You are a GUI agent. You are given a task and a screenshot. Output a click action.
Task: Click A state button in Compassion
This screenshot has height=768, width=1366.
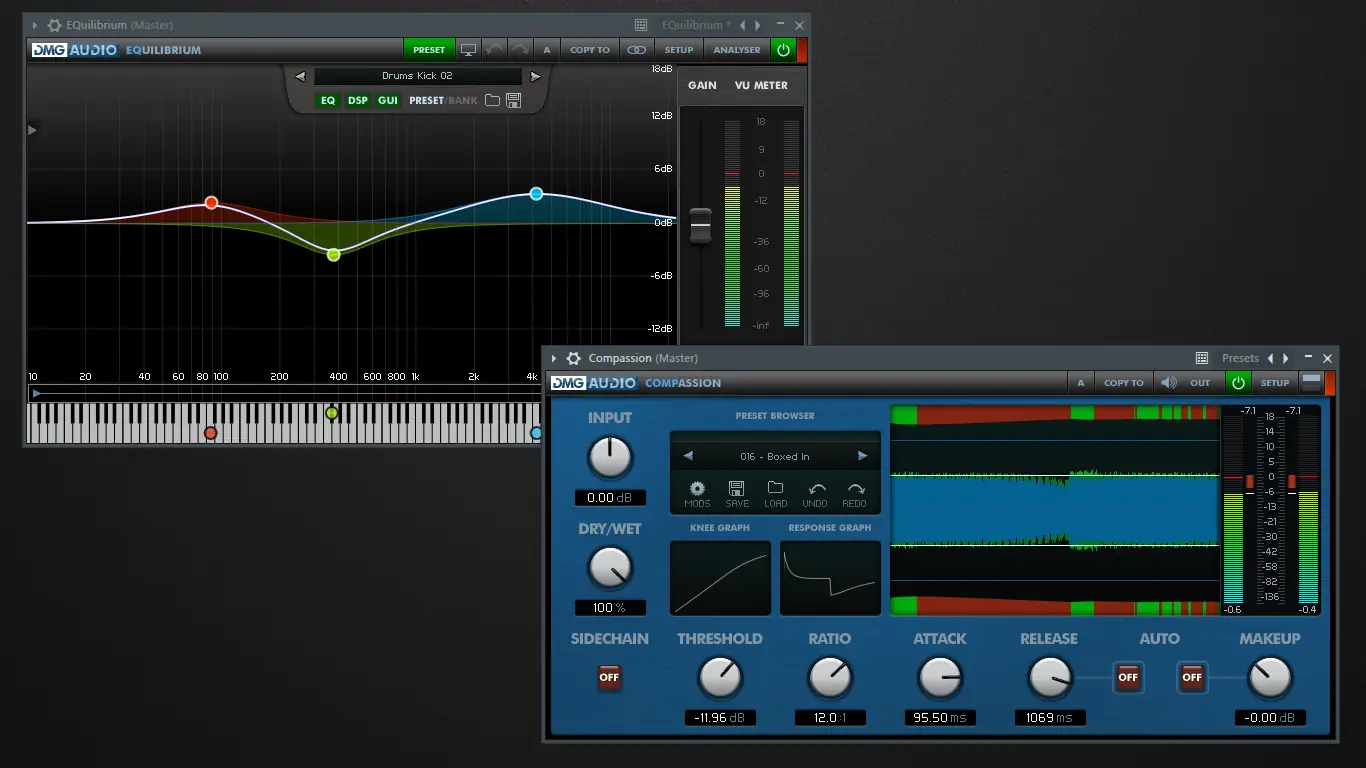pos(1080,383)
